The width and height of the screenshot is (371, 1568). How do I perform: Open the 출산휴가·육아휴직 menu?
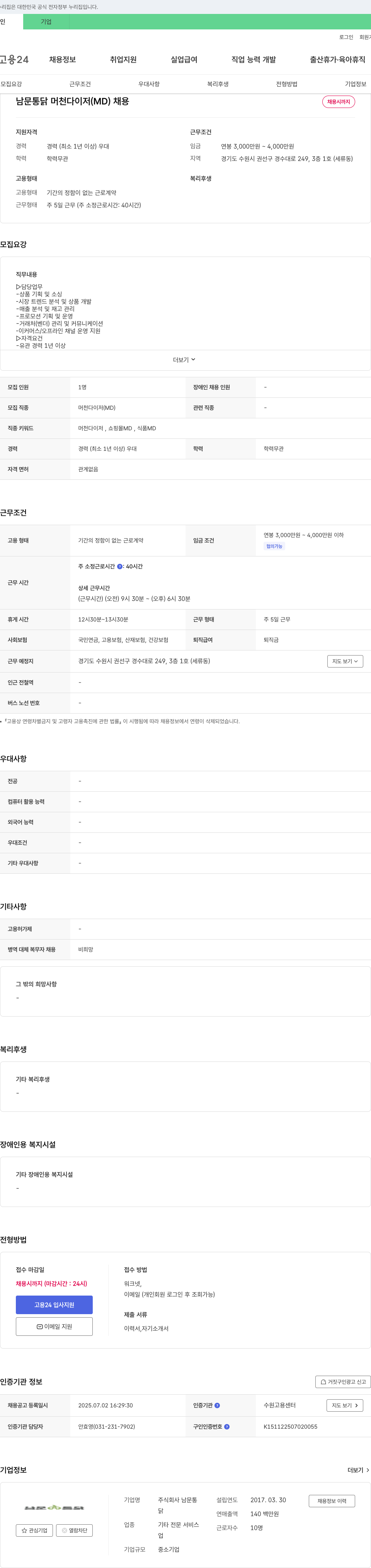(x=337, y=60)
